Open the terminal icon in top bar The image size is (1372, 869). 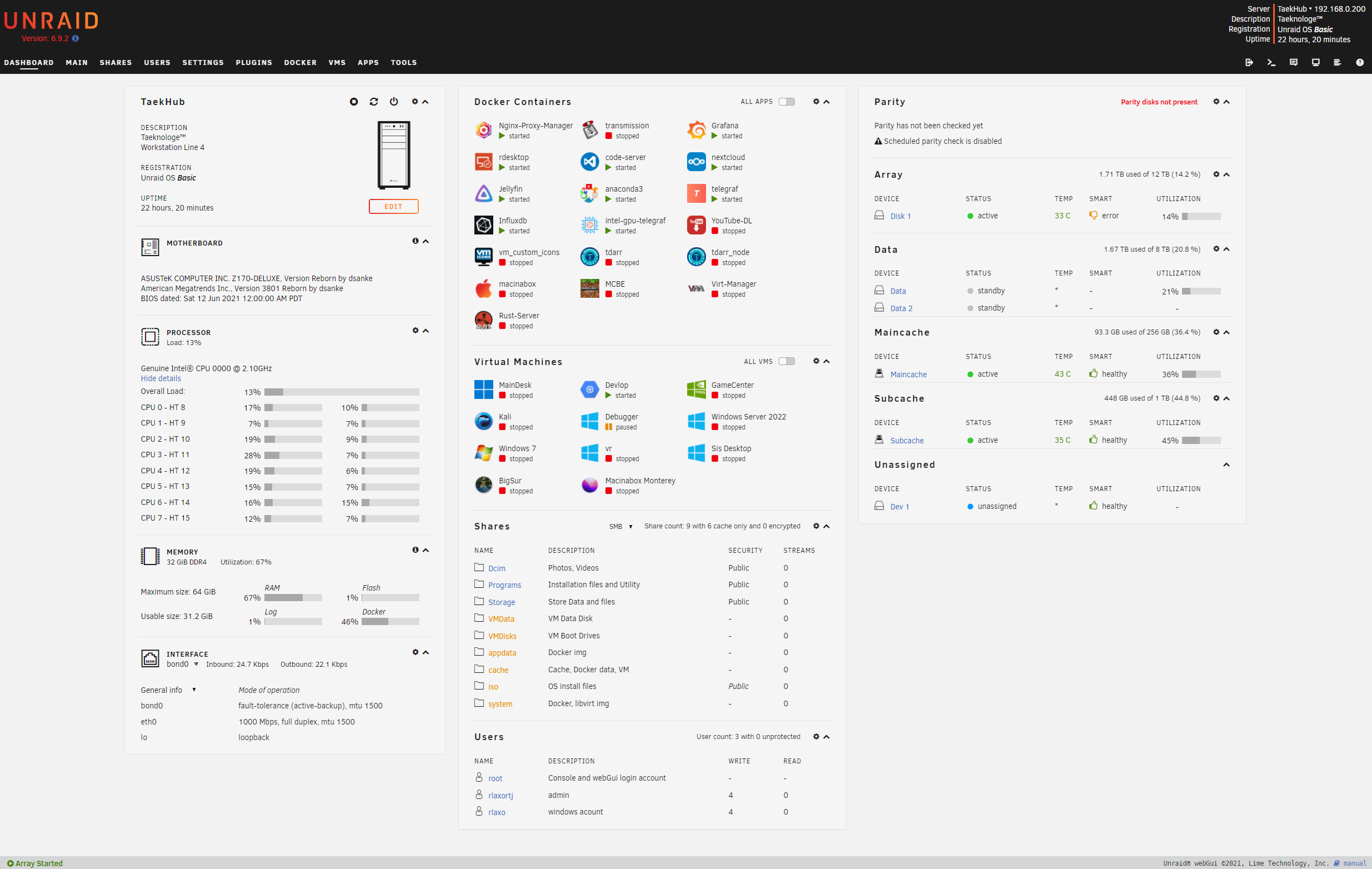pos(1270,63)
